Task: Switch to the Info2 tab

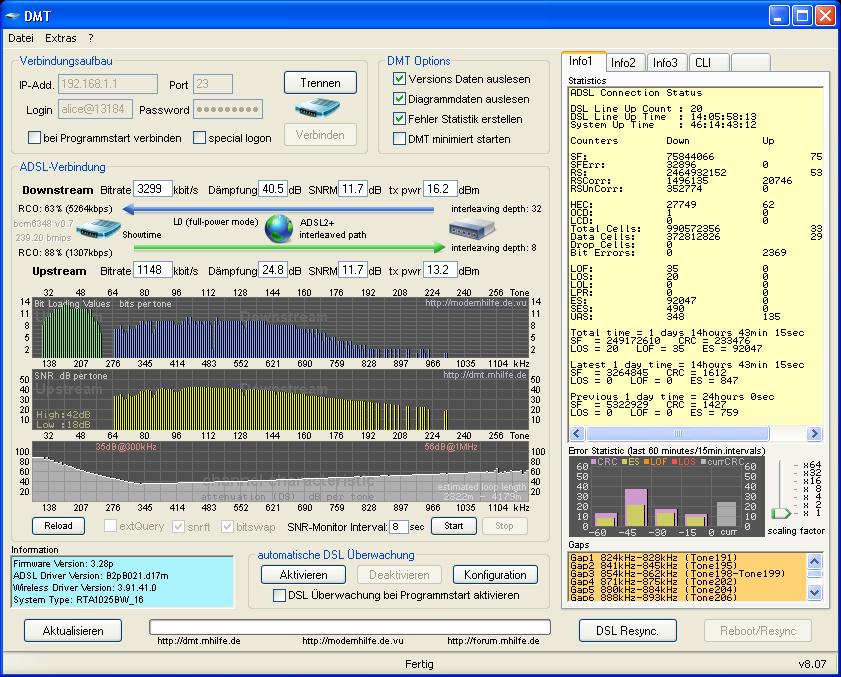Action: click(x=624, y=62)
